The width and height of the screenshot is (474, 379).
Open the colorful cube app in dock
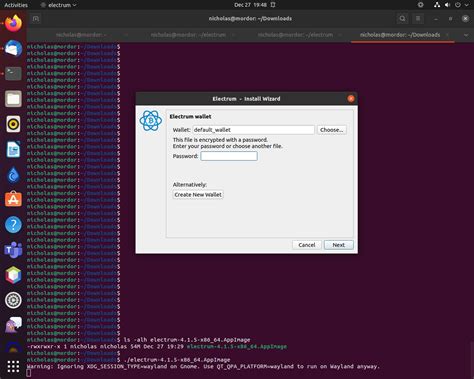point(13,275)
